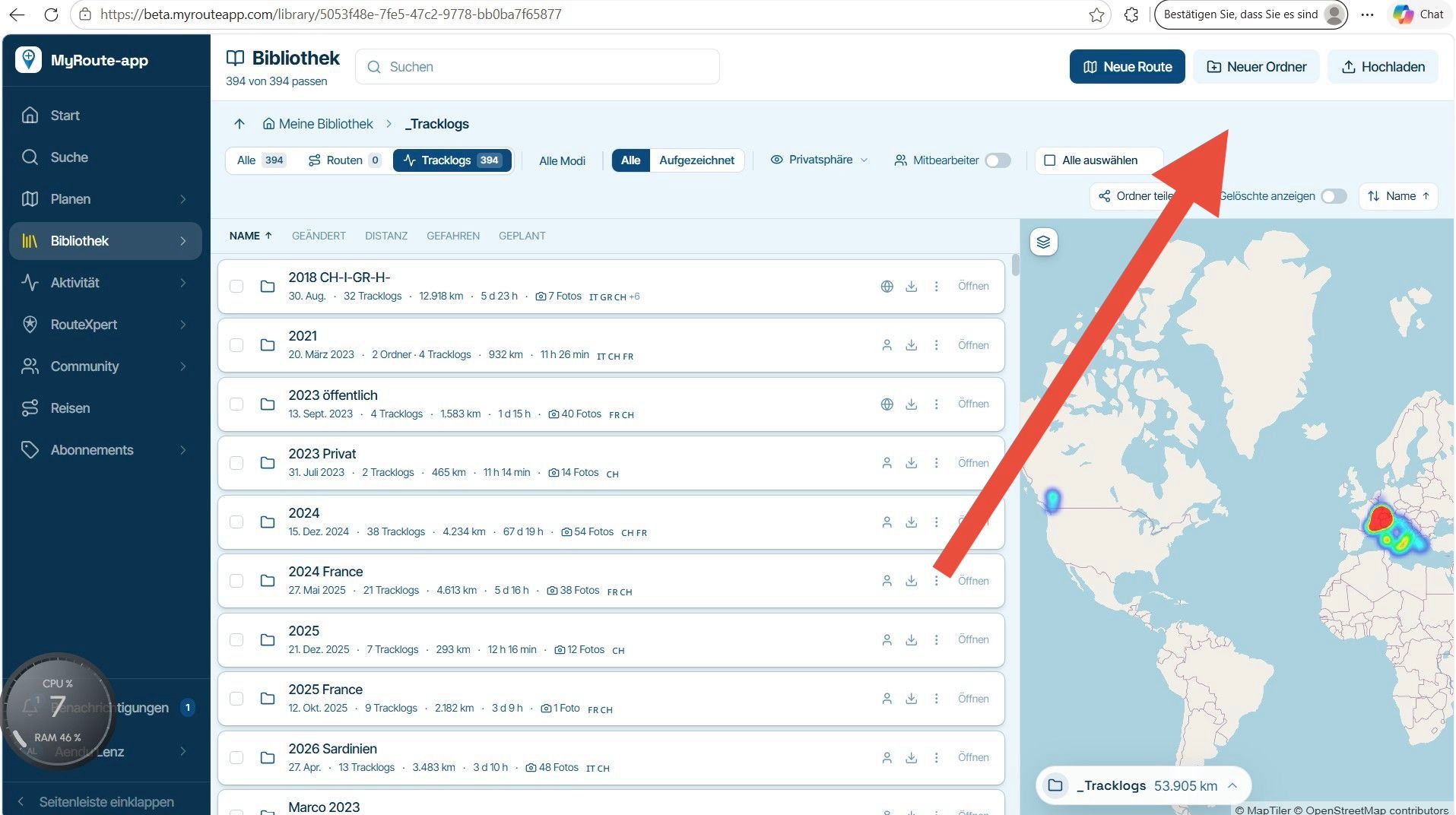Viewport: 1456px width, 815px height.
Task: Expand the RouteXpert sidebar submenu
Action: point(183,325)
